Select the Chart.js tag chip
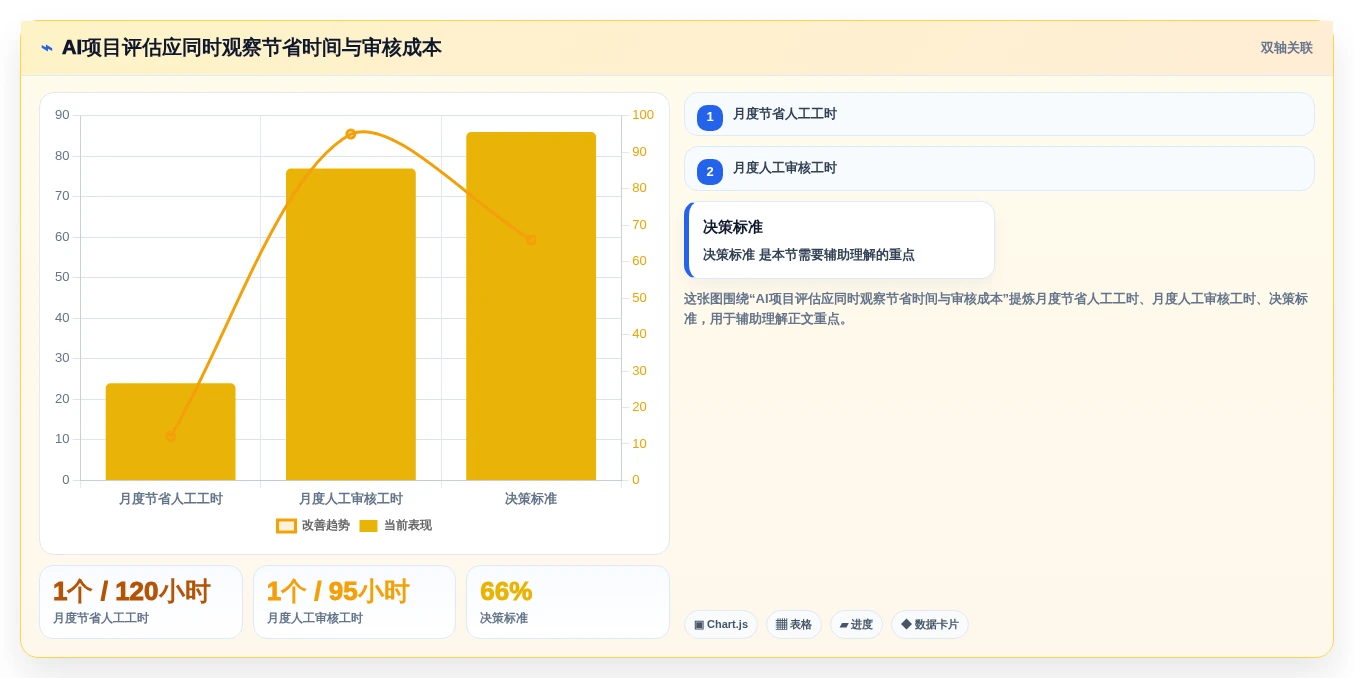 click(721, 625)
